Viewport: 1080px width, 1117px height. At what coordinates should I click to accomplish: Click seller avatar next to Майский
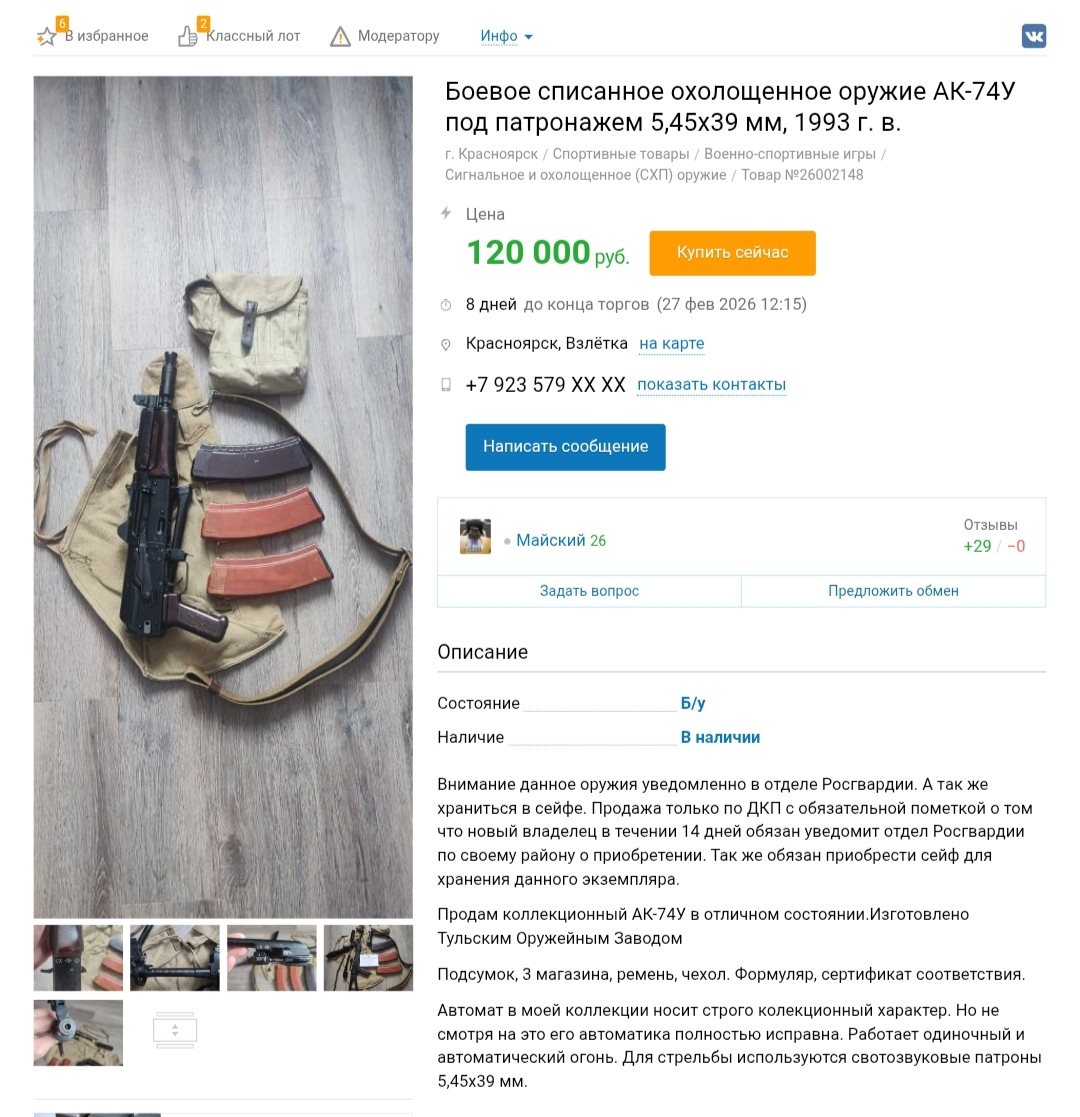[x=475, y=536]
